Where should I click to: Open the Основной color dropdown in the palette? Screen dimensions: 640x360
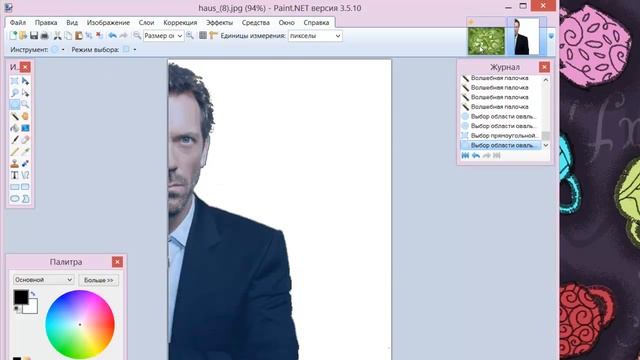(x=43, y=280)
